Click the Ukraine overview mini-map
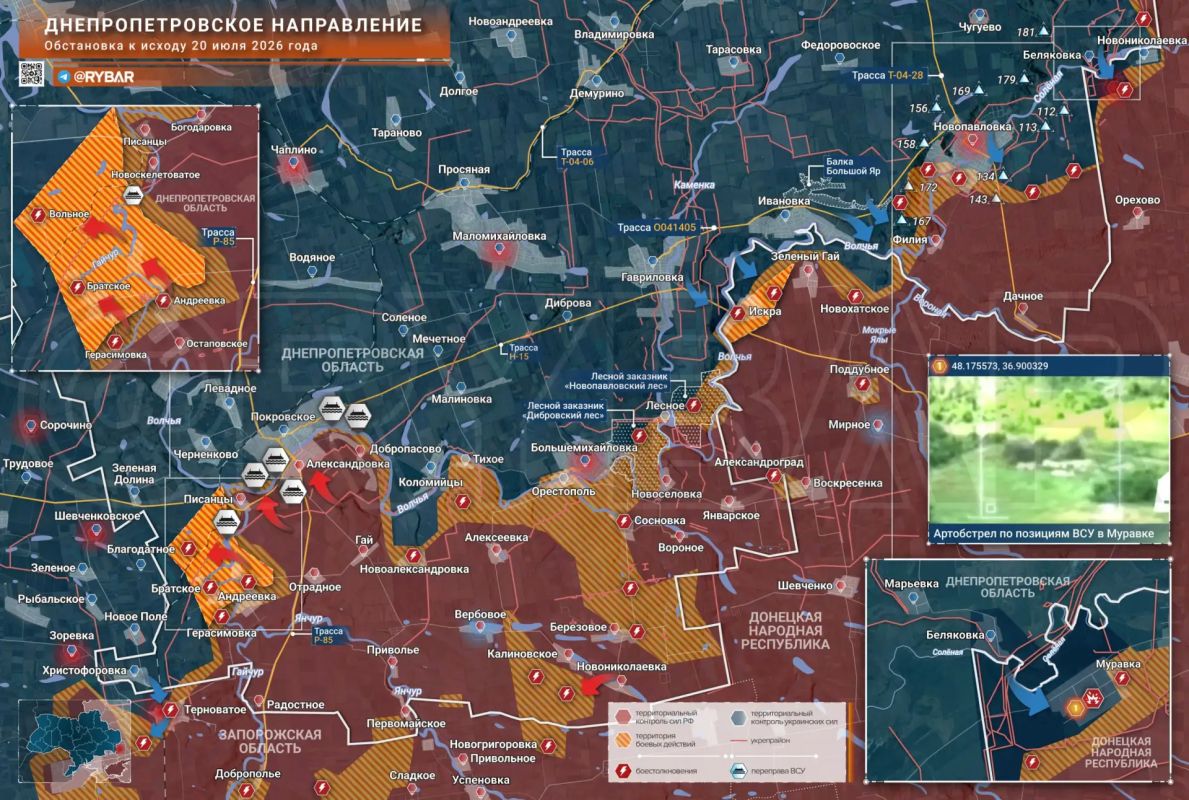1189x800 pixels. click(x=74, y=740)
